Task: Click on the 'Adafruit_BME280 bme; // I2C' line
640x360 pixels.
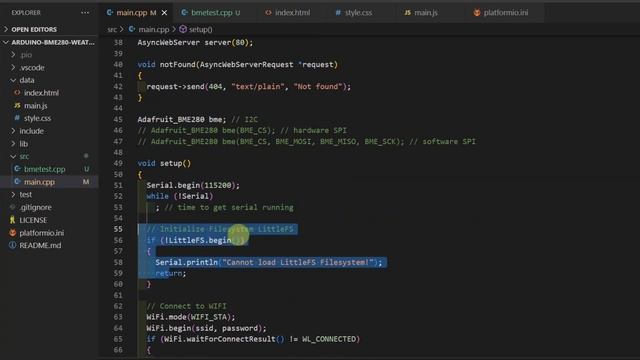Action: (198, 120)
